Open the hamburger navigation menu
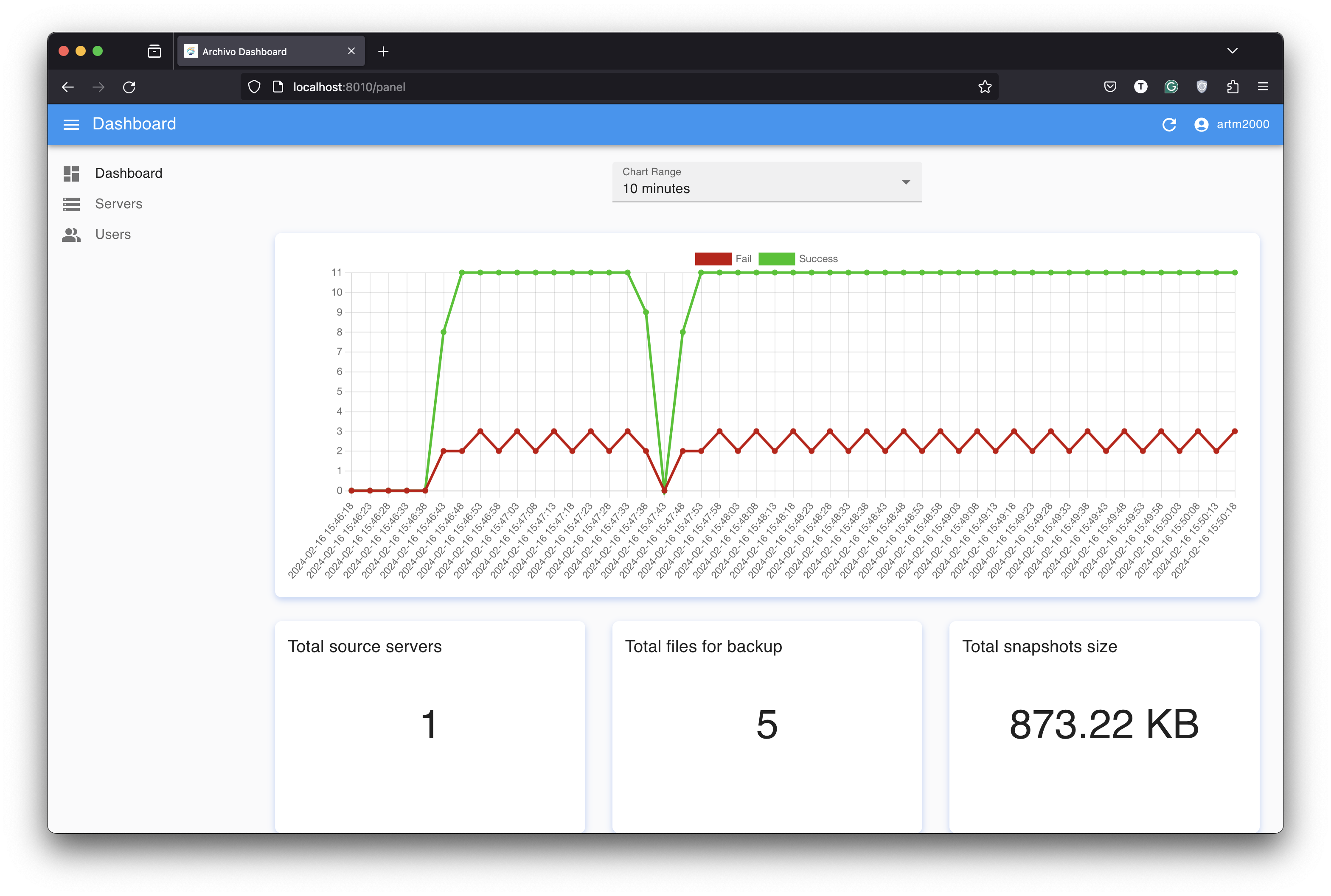Image resolution: width=1331 pixels, height=896 pixels. (x=71, y=124)
